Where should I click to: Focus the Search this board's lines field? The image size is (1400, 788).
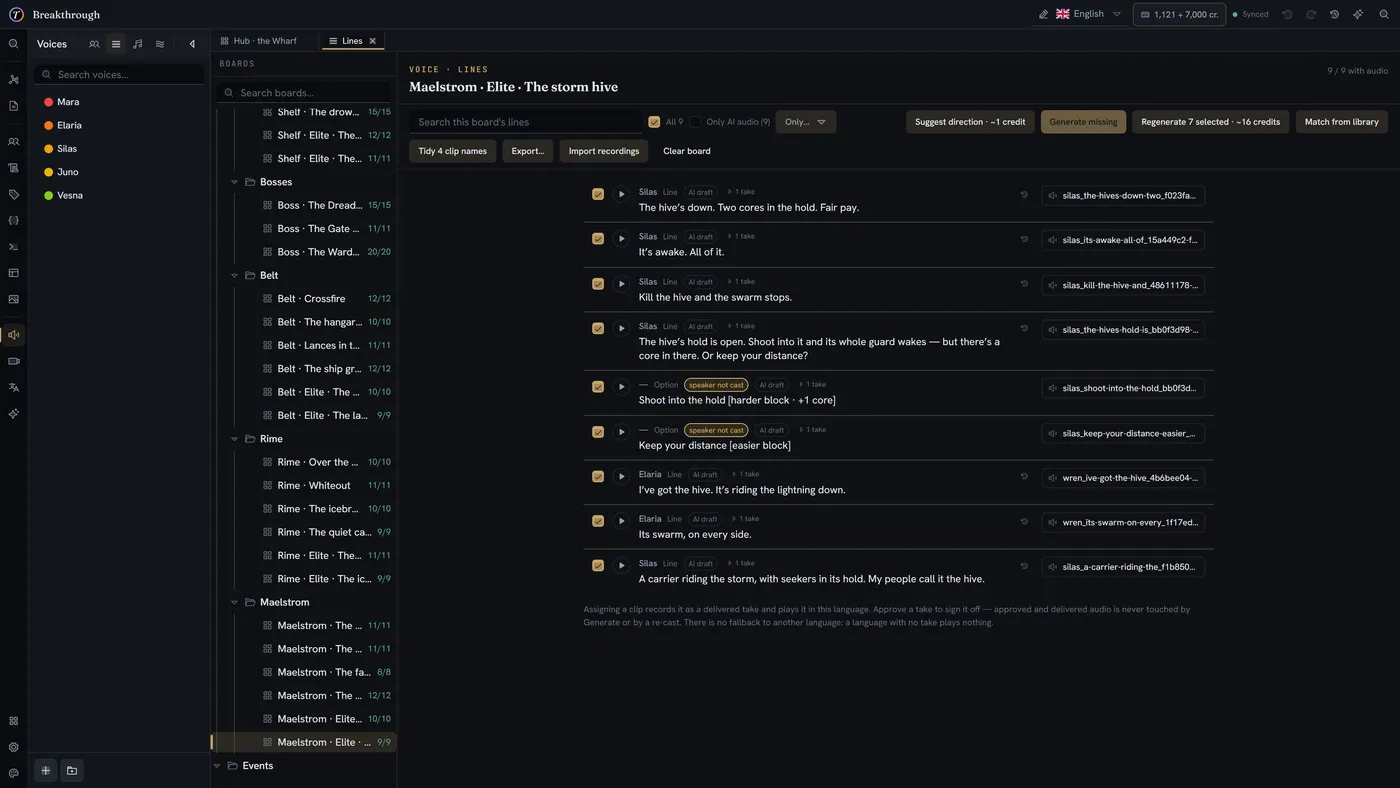click(525, 122)
